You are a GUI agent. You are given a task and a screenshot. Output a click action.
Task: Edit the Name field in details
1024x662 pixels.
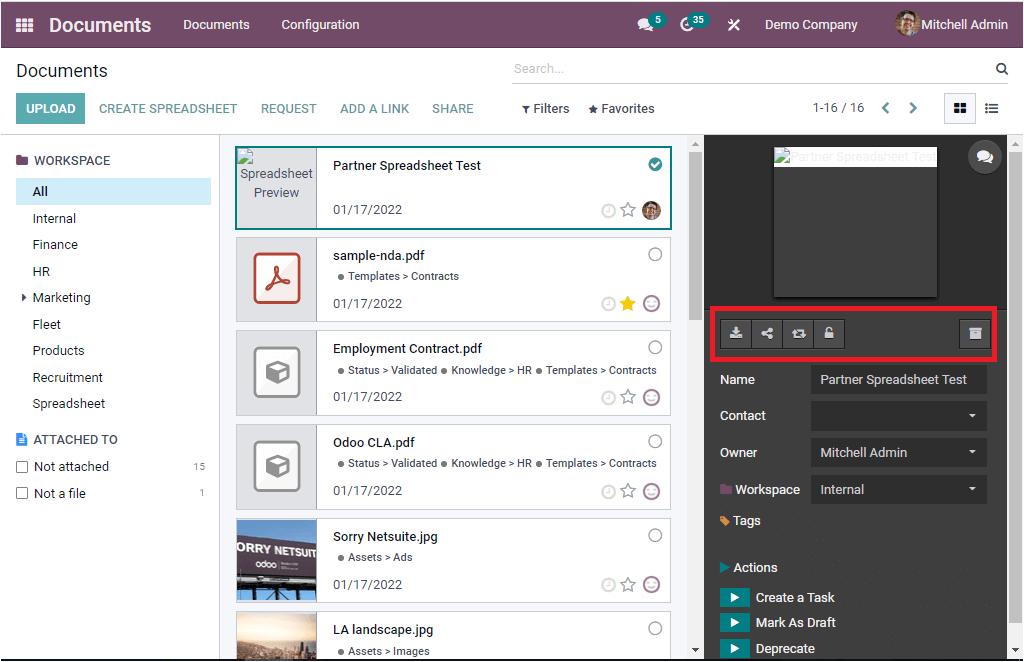pos(899,380)
